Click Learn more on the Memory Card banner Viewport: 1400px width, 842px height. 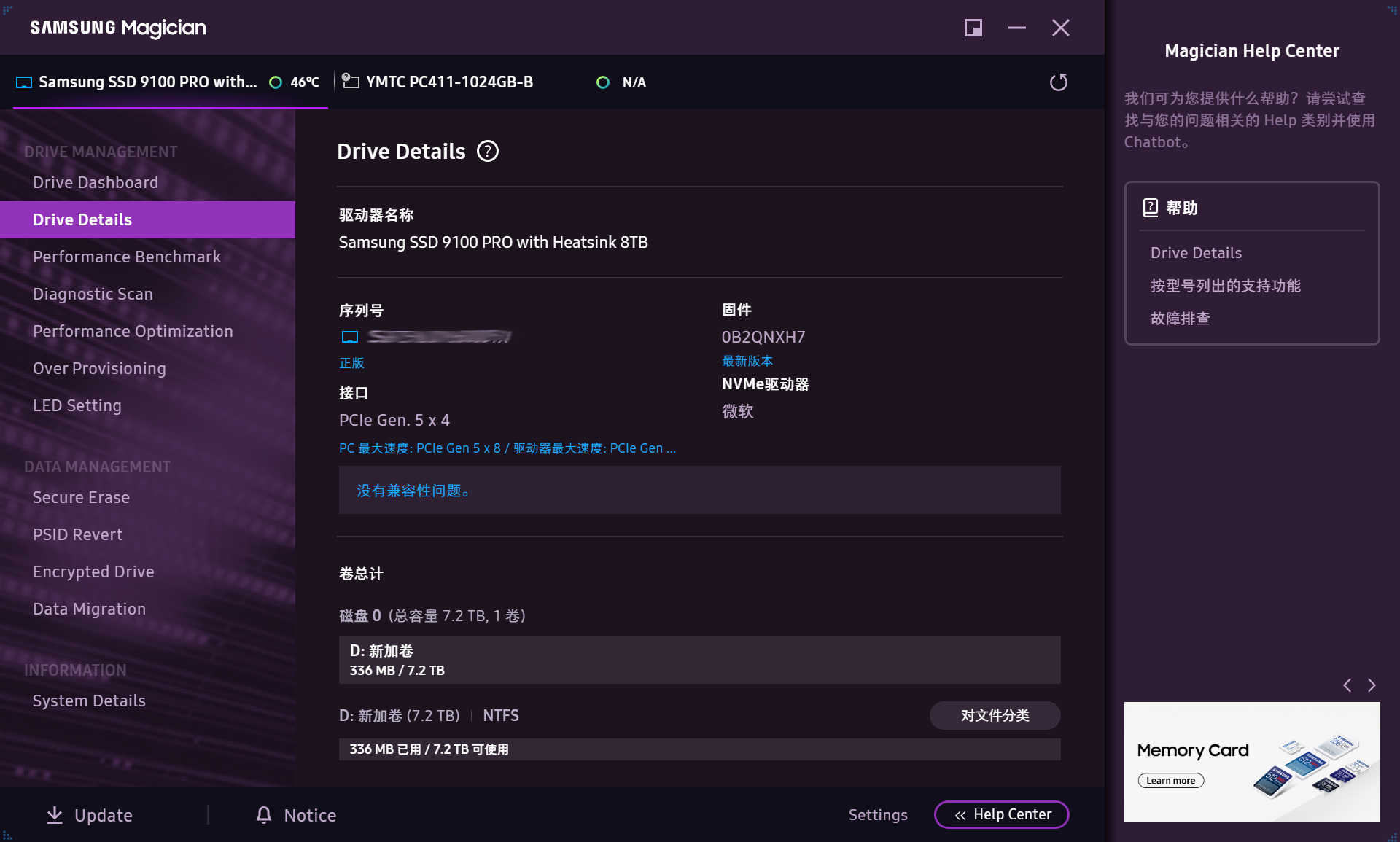1170,780
